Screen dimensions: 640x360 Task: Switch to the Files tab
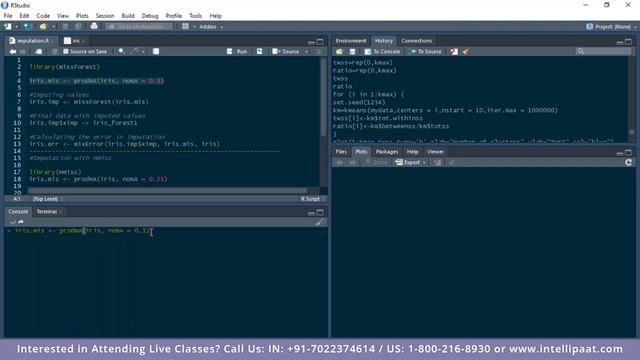341,152
